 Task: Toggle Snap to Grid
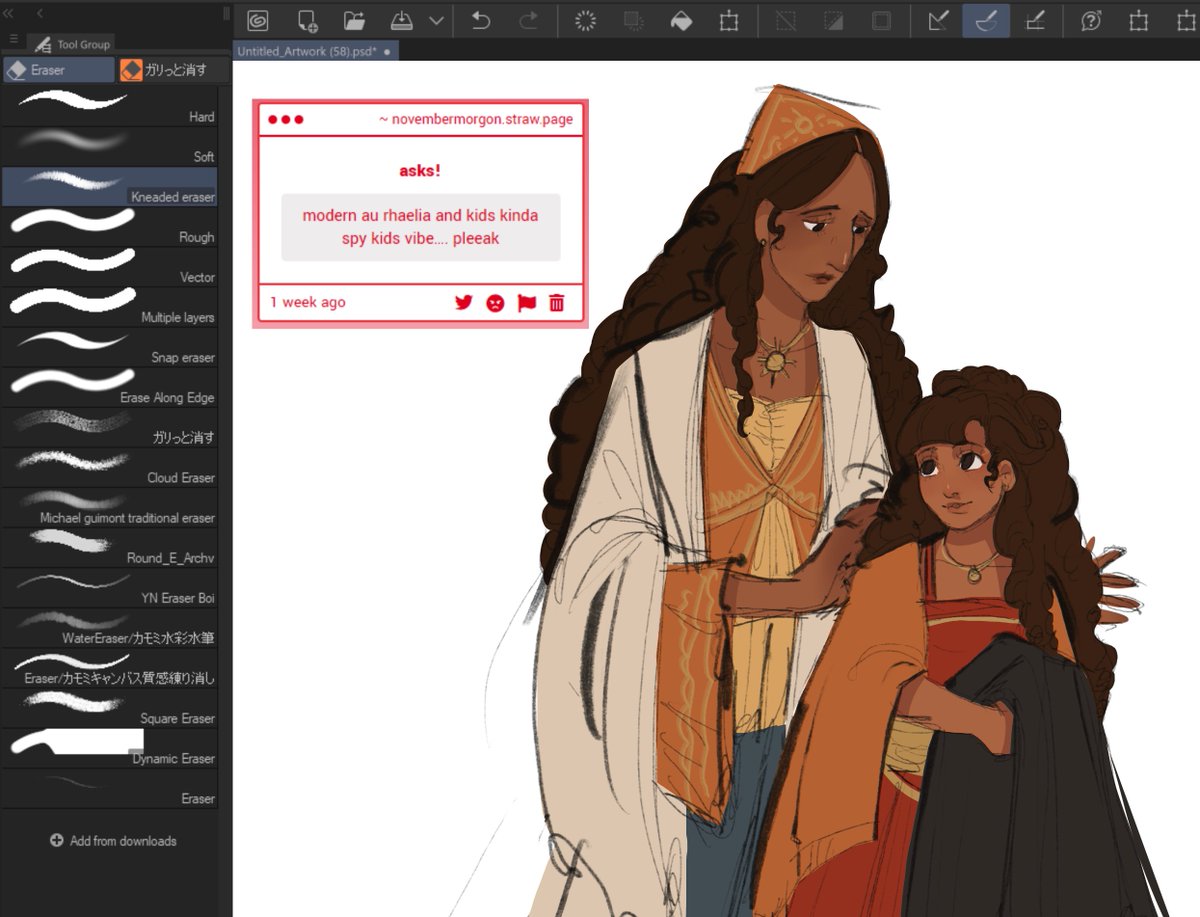pyautogui.click(x=1034, y=20)
